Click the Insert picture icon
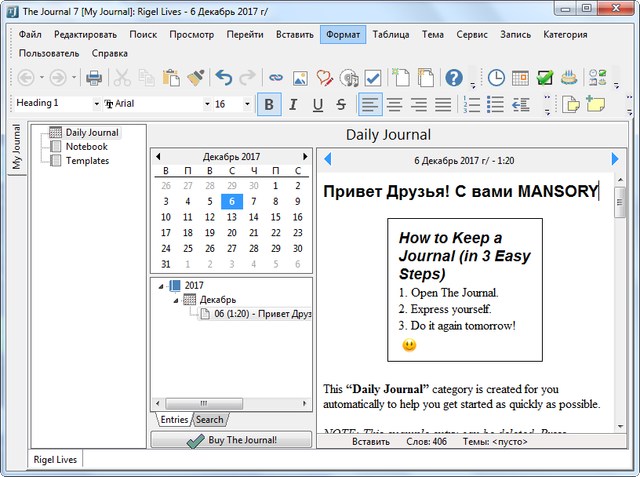640x477 pixels. click(300, 78)
